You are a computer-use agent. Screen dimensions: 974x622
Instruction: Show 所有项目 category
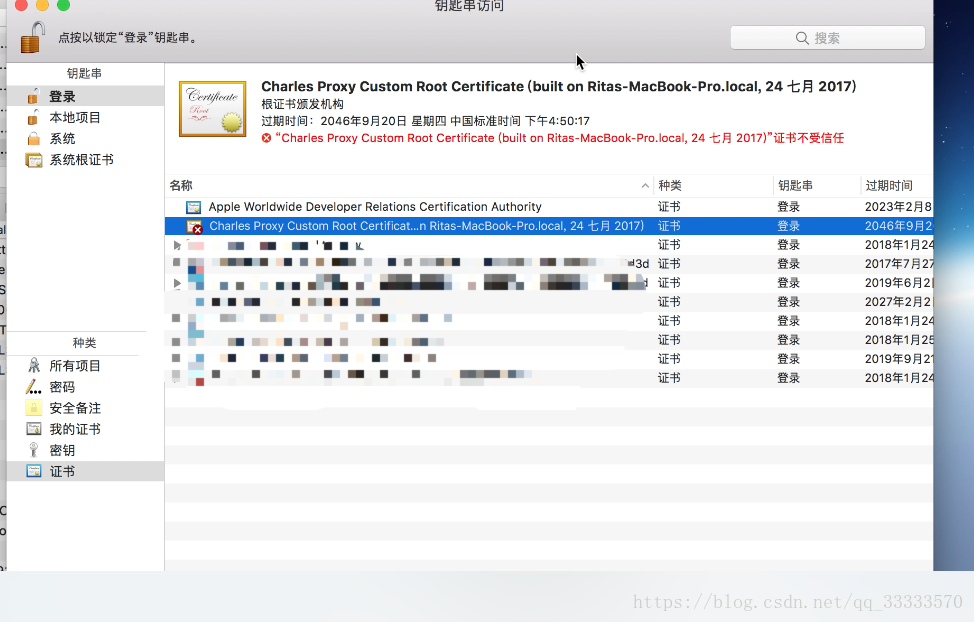85,366
